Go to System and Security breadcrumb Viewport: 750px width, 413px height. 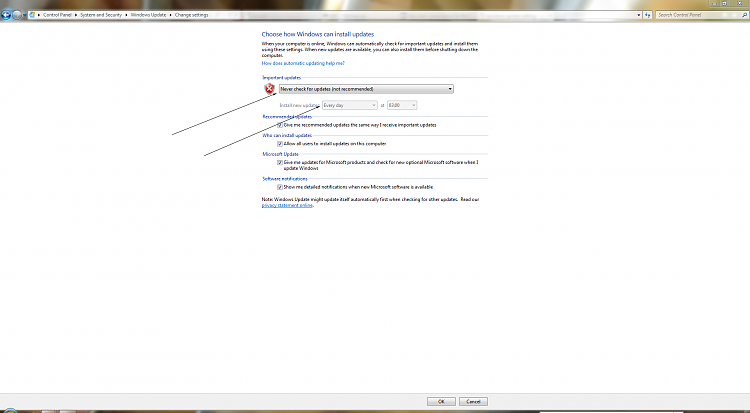[101, 15]
